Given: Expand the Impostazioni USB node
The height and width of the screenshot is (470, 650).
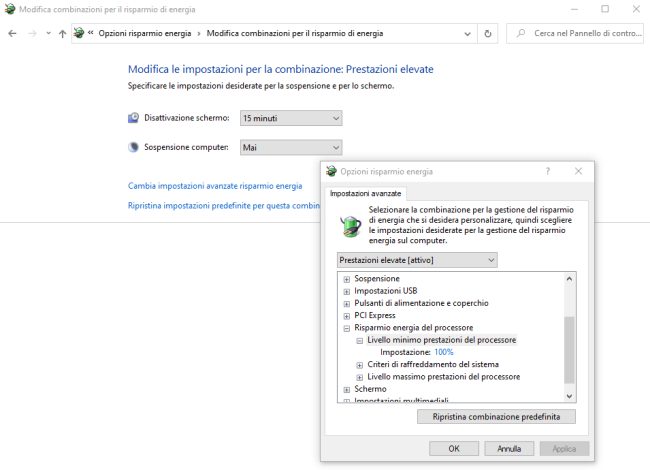Looking at the screenshot, I should pyautogui.click(x=347, y=292).
